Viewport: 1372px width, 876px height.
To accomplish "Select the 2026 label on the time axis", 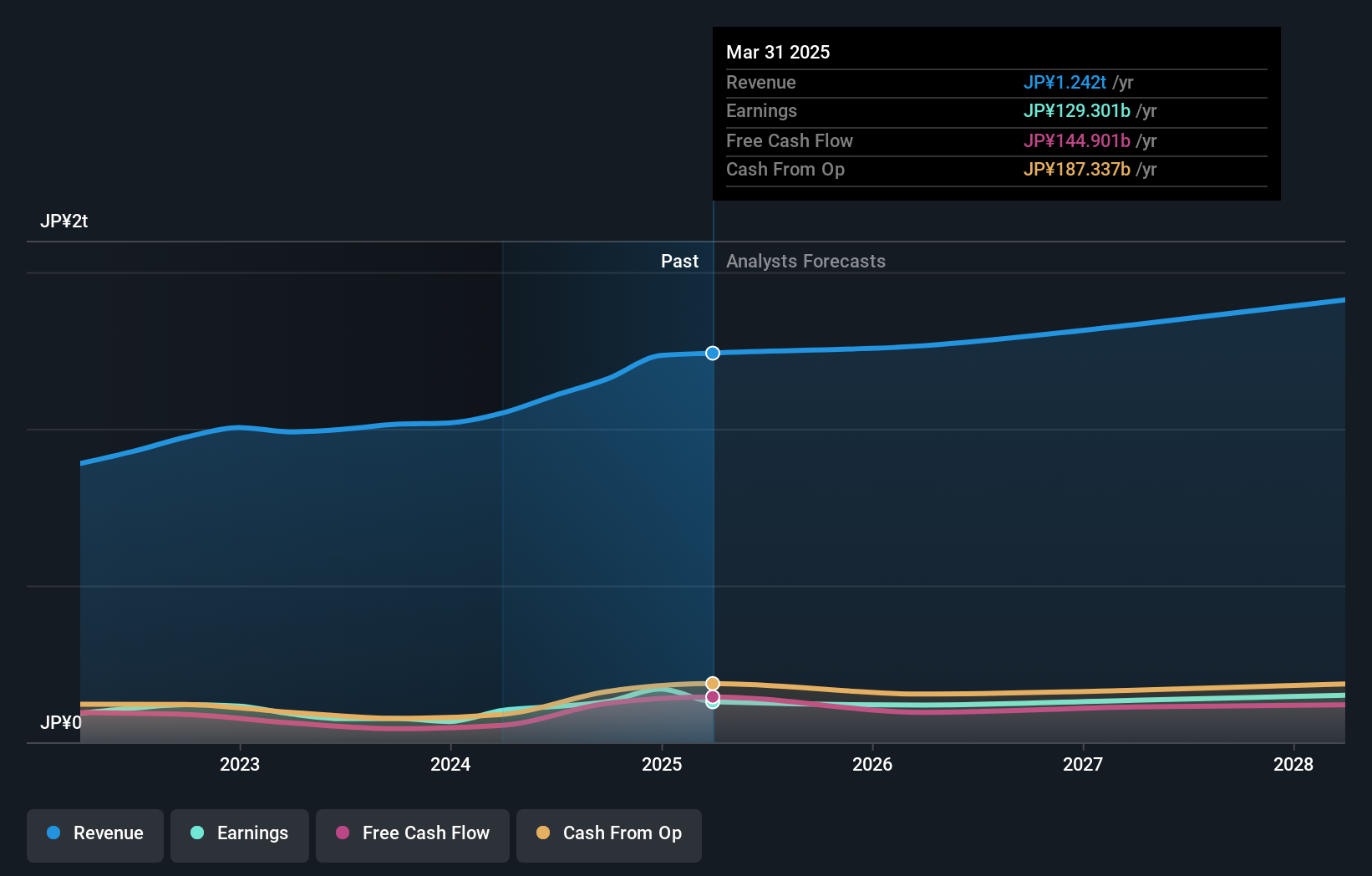I will click(x=872, y=764).
